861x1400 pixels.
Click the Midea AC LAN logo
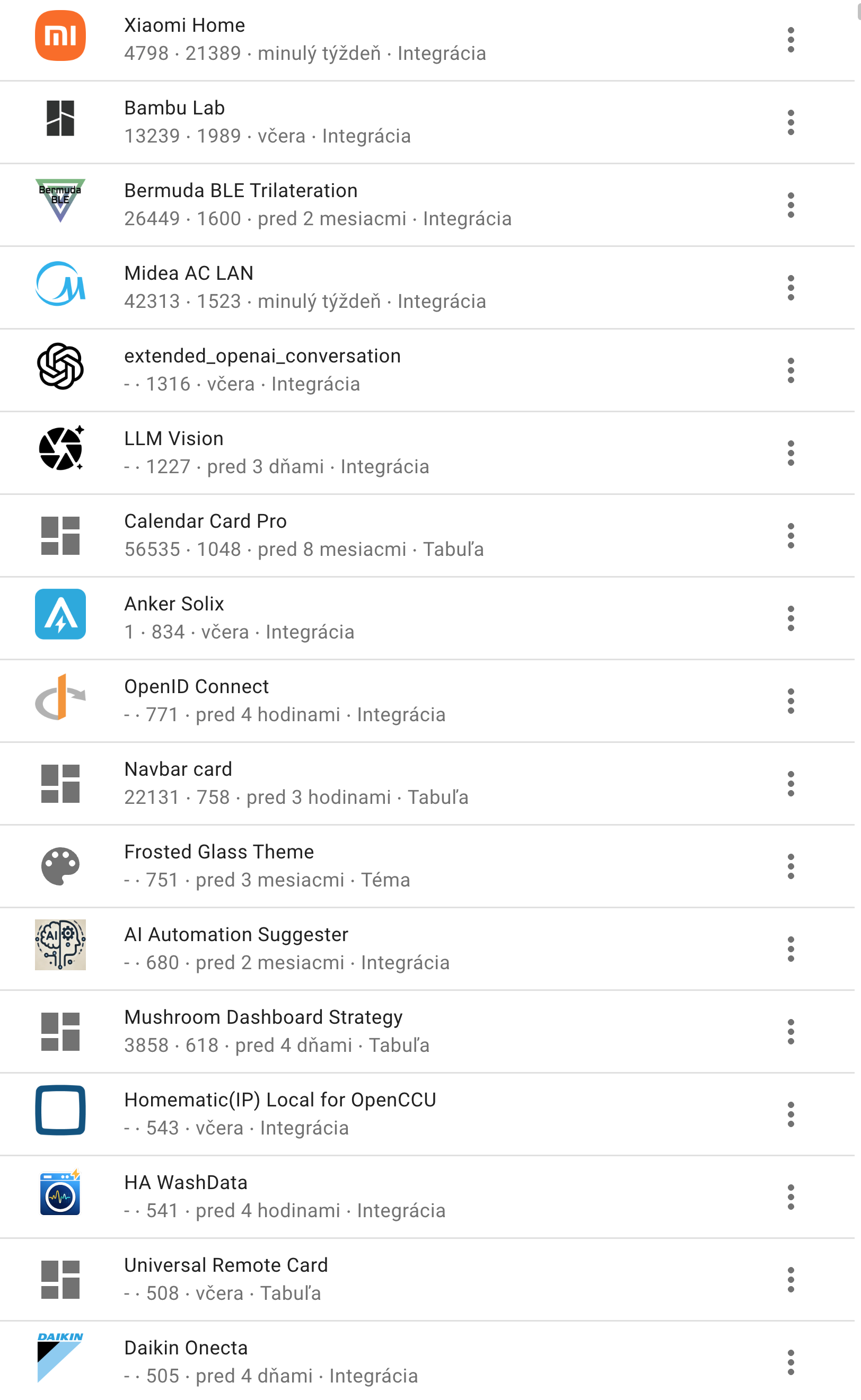pyautogui.click(x=60, y=283)
